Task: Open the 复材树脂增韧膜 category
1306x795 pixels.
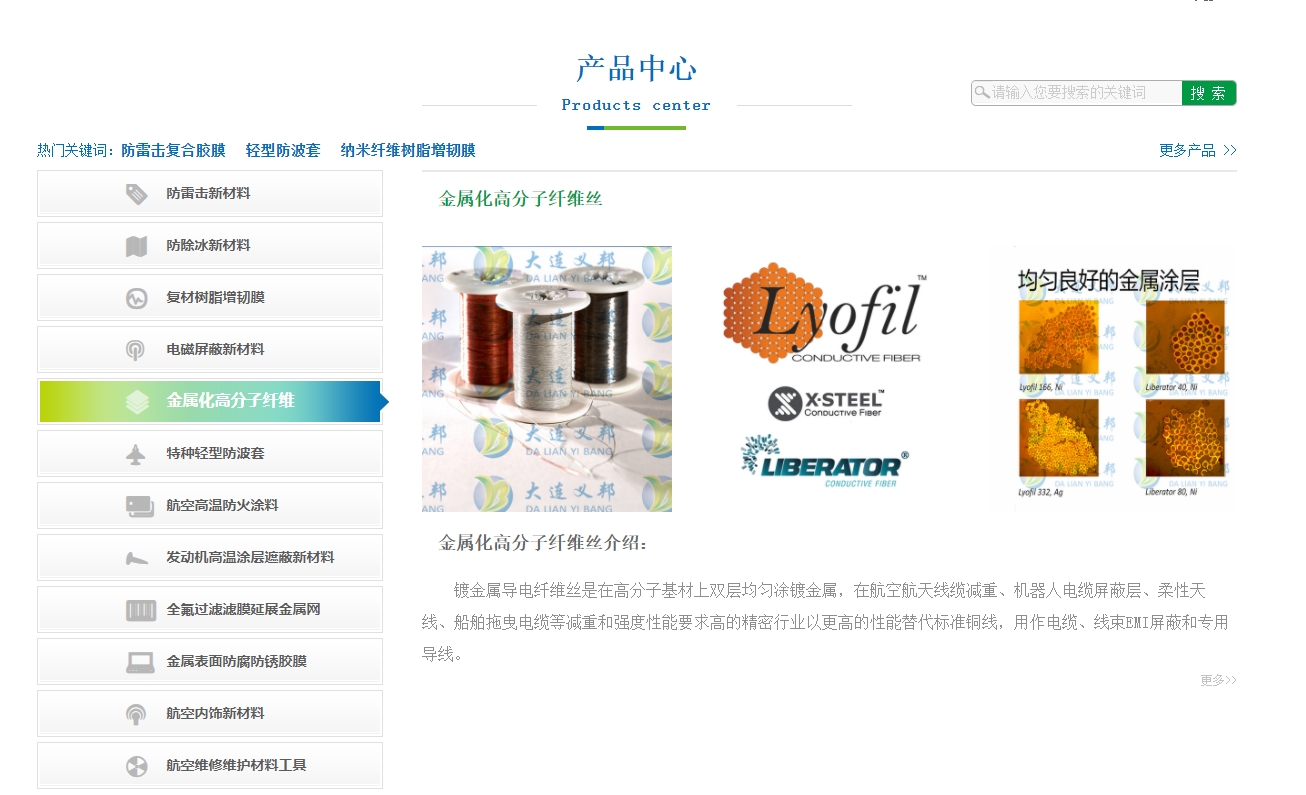Action: click(215, 298)
